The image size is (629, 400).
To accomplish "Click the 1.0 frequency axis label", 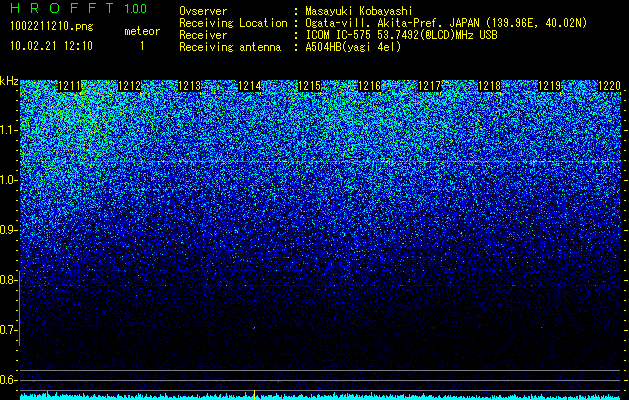I will pyautogui.click(x=8, y=181).
